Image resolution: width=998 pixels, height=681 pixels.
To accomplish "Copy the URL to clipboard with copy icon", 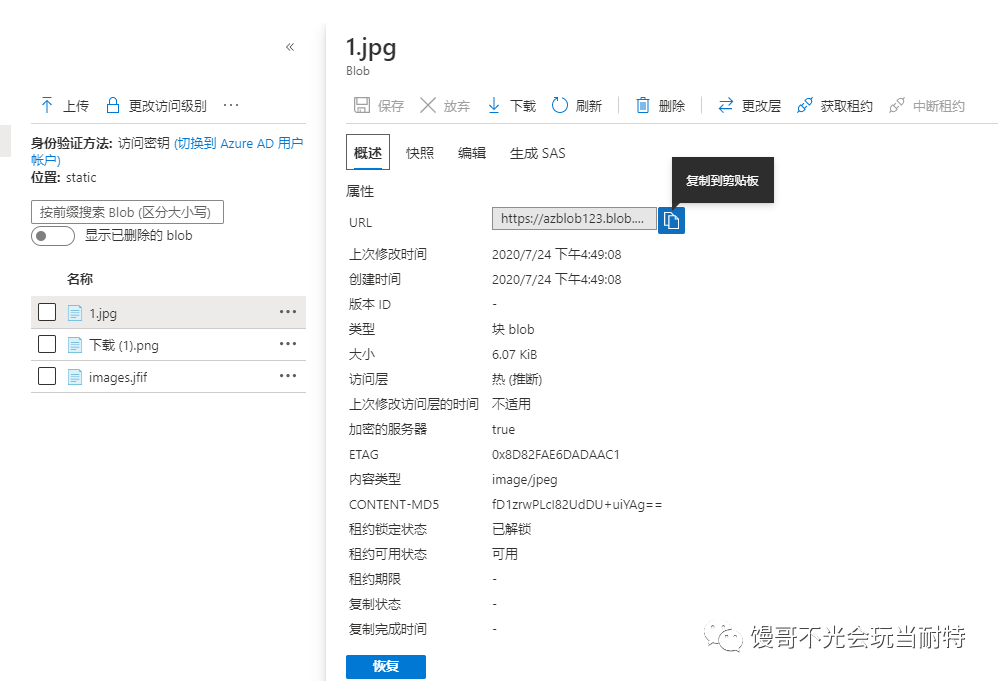I will [x=671, y=220].
